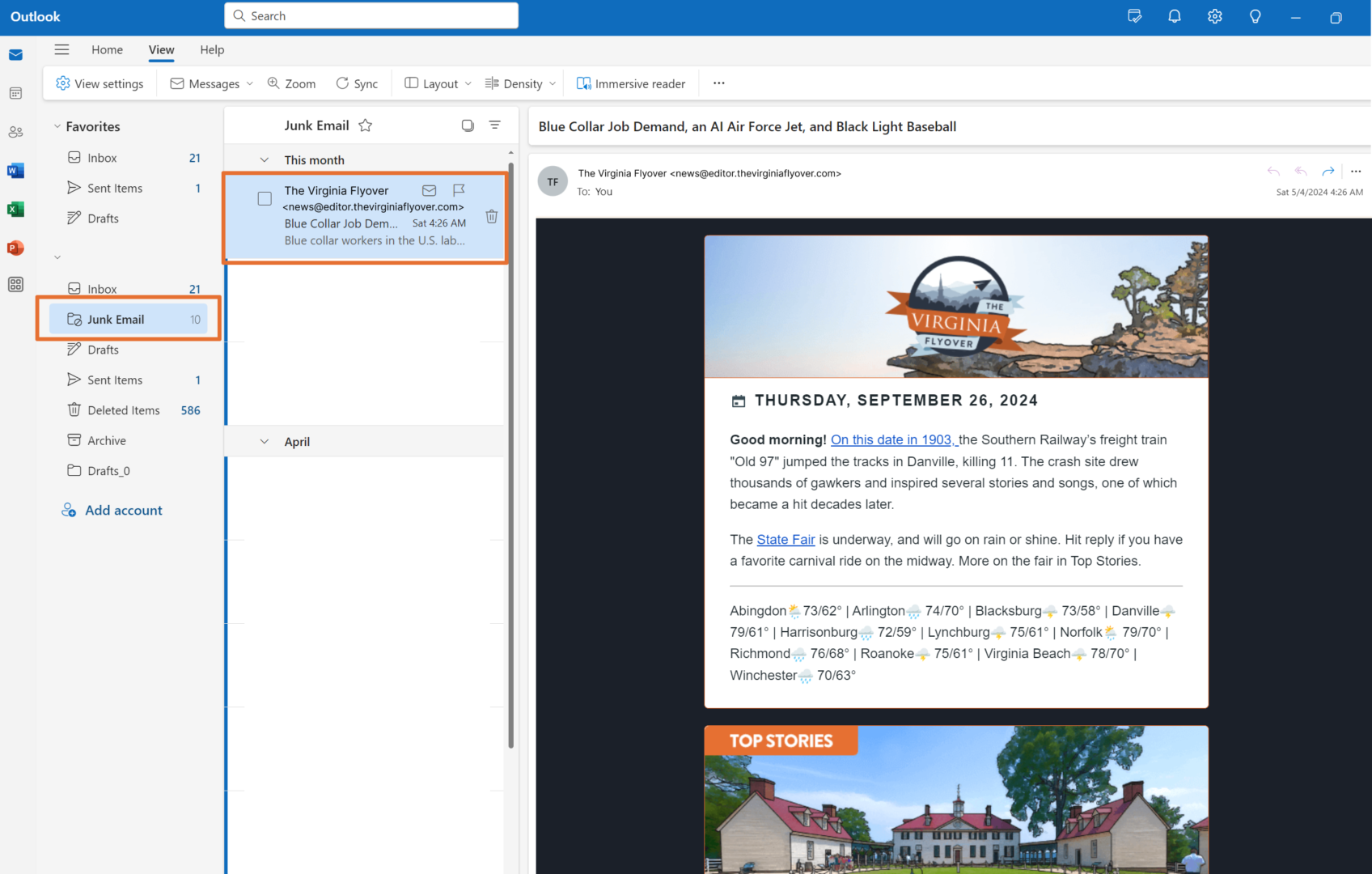1372x874 pixels.
Task: Launch Excel from the left rail
Action: coord(15,209)
